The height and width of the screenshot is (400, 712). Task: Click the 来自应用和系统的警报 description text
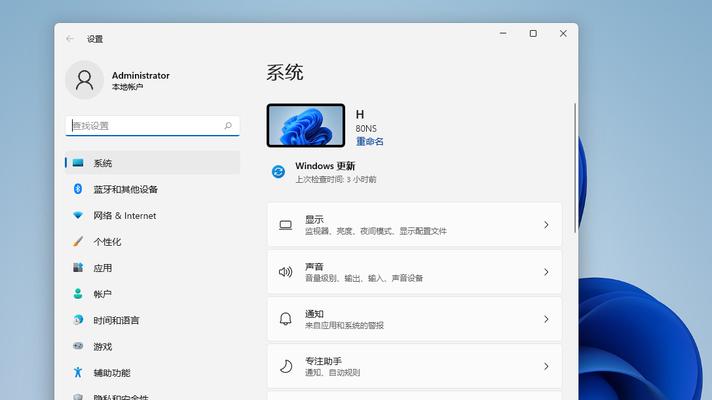(344, 325)
